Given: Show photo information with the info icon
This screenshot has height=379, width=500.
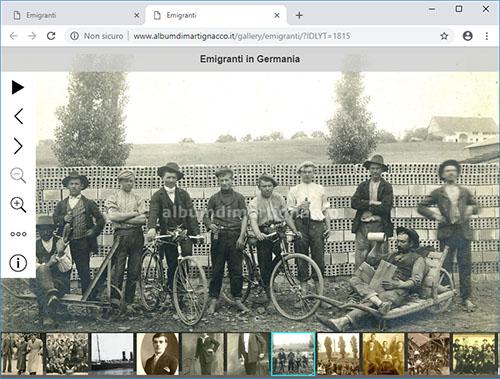Looking at the screenshot, I should coord(18,263).
